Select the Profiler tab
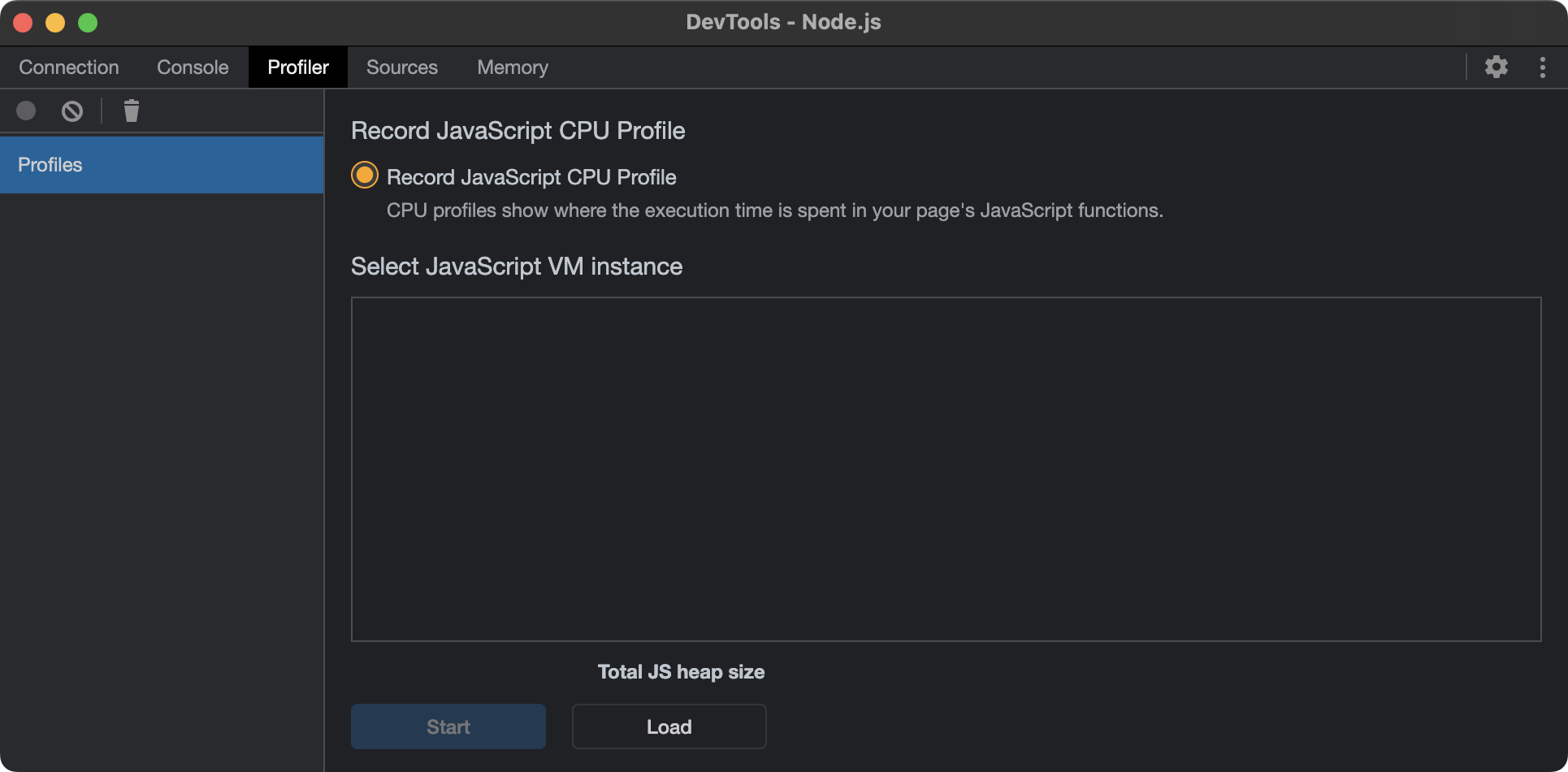Viewport: 1568px width, 772px height. pos(298,67)
